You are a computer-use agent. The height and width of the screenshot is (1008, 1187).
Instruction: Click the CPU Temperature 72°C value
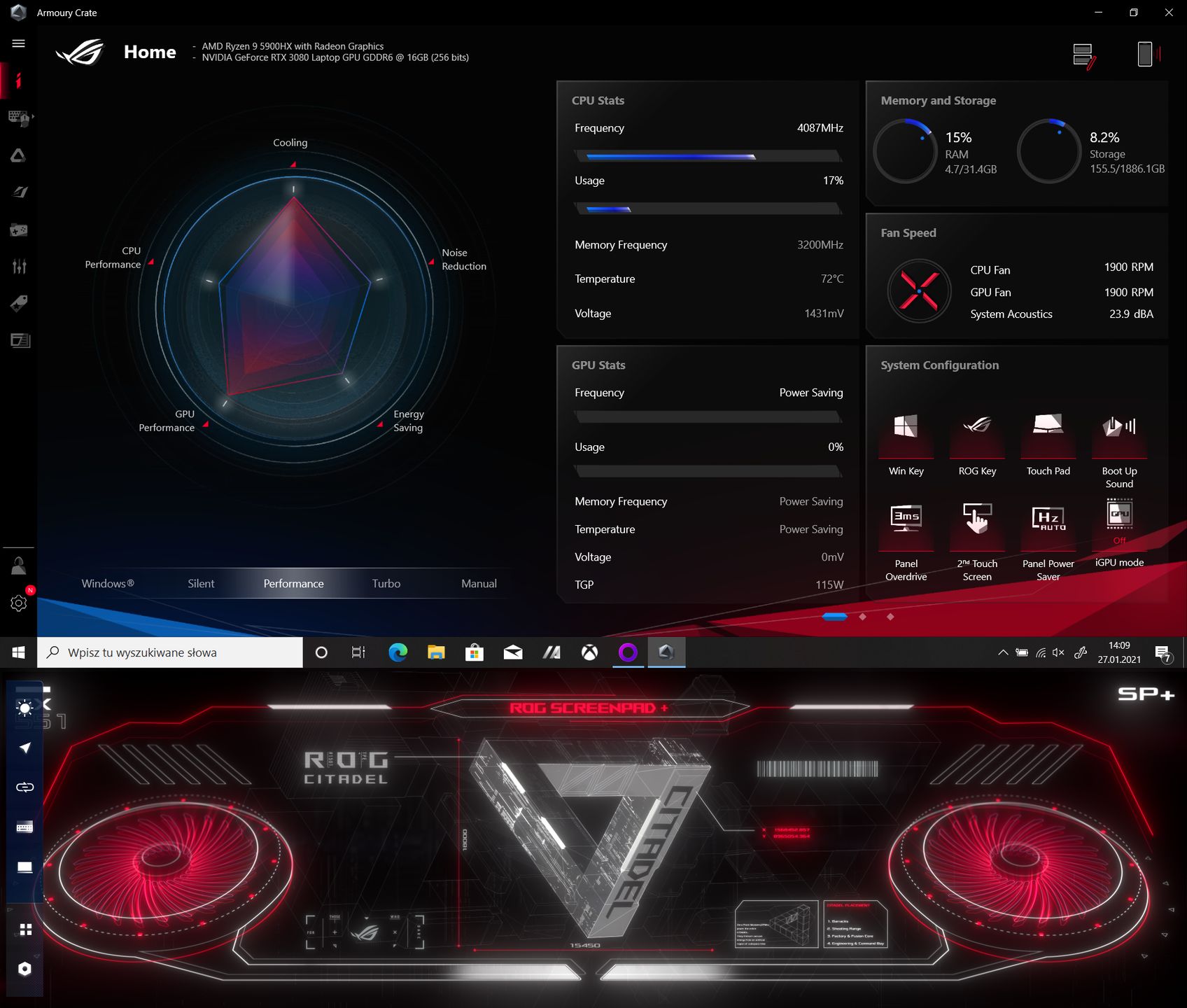831,279
